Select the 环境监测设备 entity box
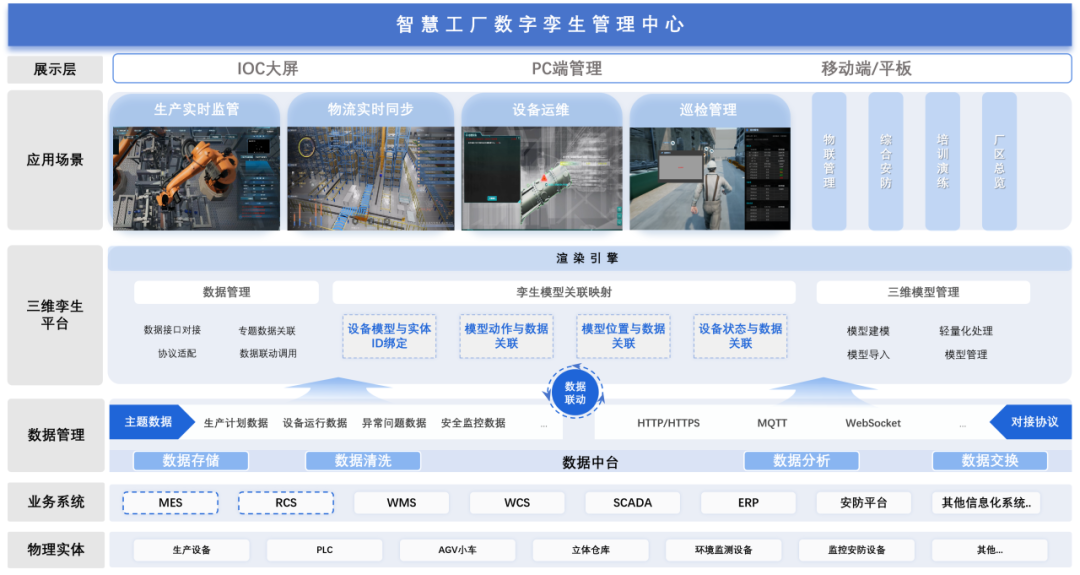Image resolution: width=1080 pixels, height=575 pixels. (x=723, y=550)
